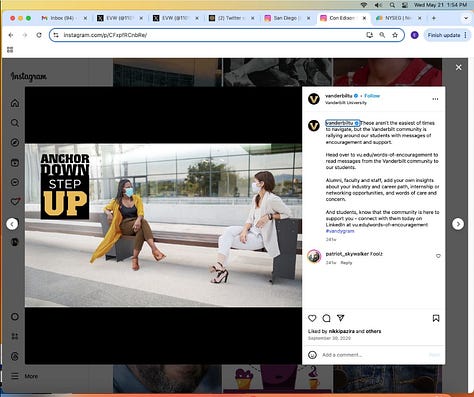The image size is (474, 397).
Task: Go back with browser back arrow
Action: pyautogui.click(x=11, y=35)
